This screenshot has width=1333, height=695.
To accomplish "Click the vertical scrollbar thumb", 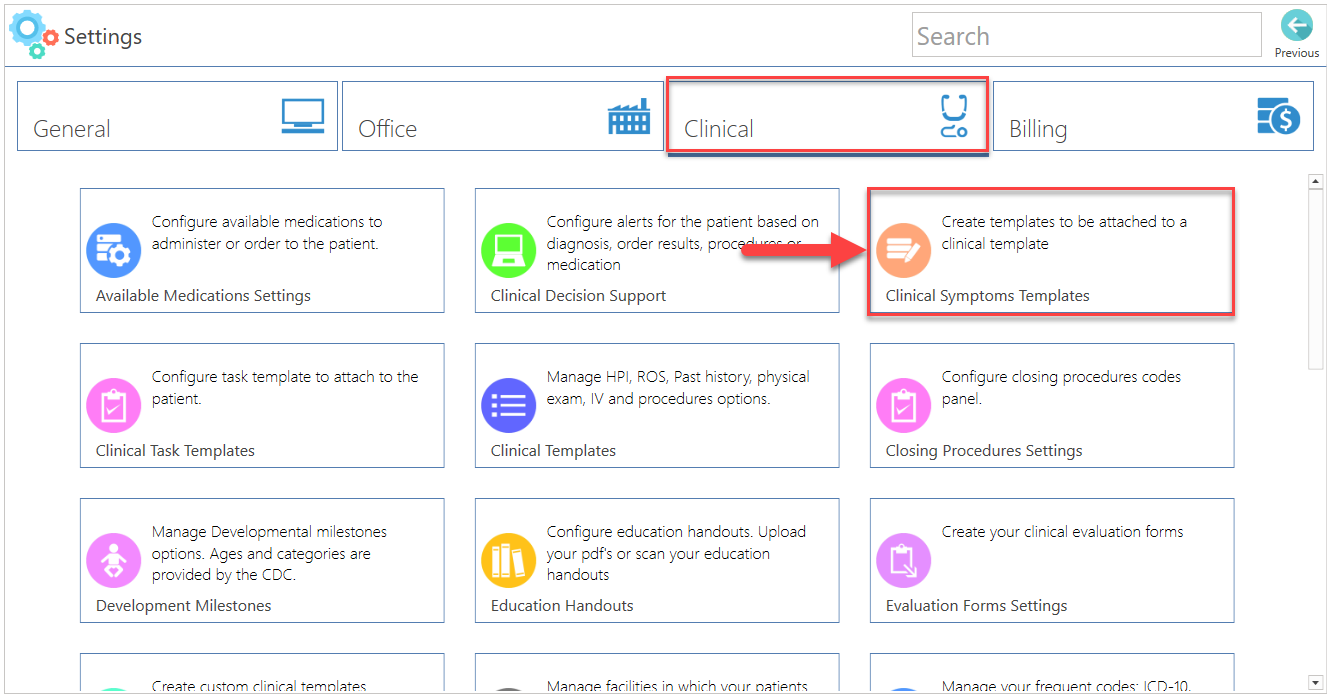I will pos(1316,280).
